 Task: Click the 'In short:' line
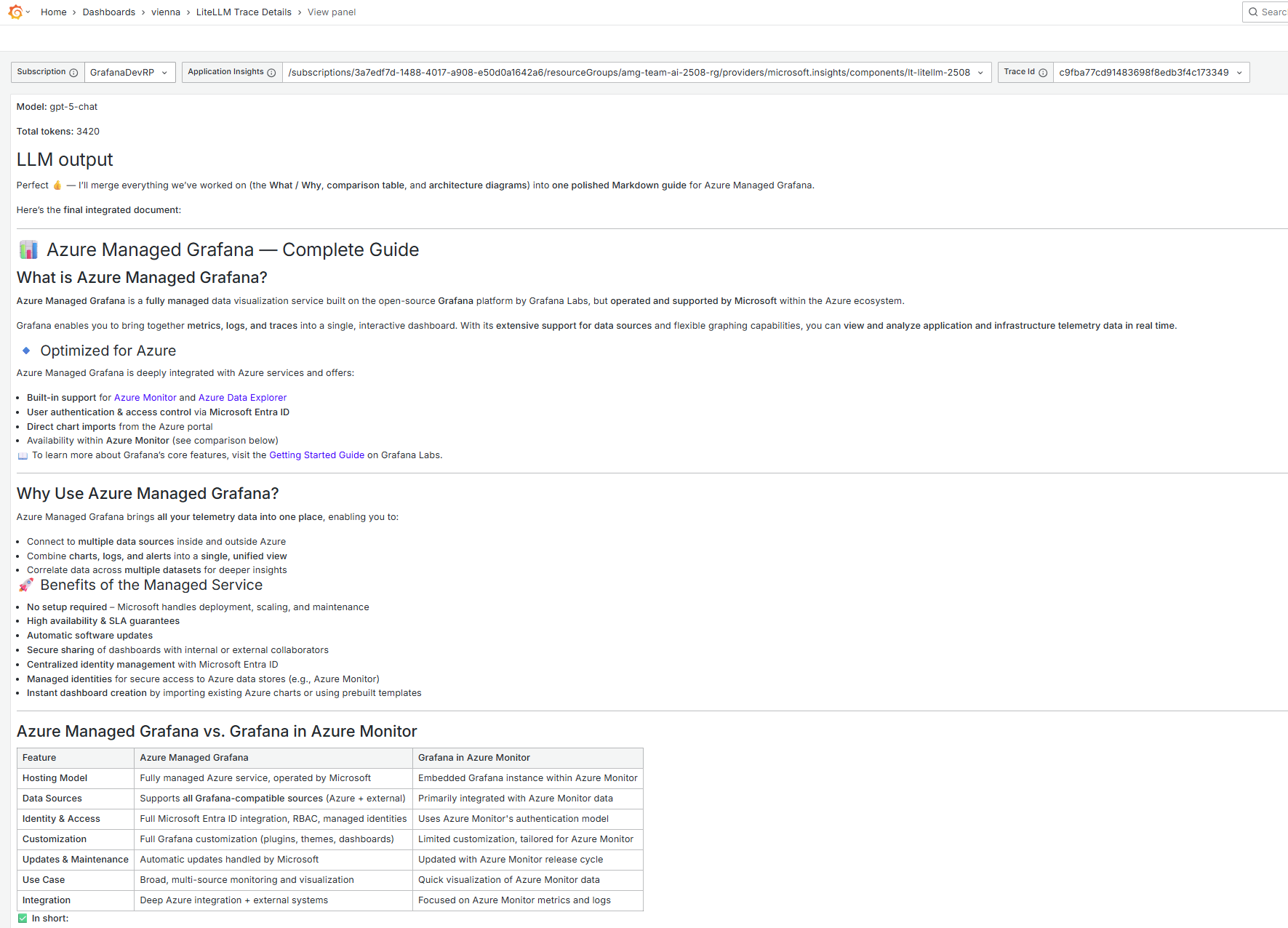(x=50, y=919)
